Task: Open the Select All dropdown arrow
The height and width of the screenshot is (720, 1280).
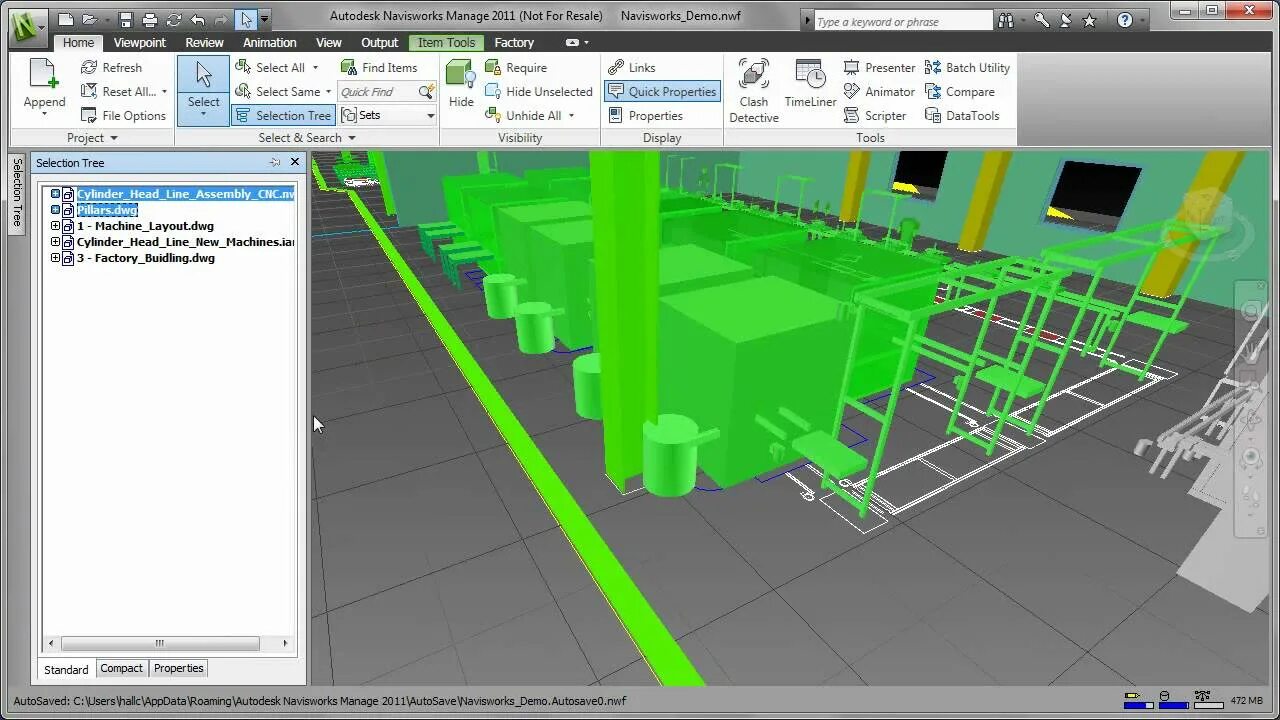Action: tap(315, 67)
